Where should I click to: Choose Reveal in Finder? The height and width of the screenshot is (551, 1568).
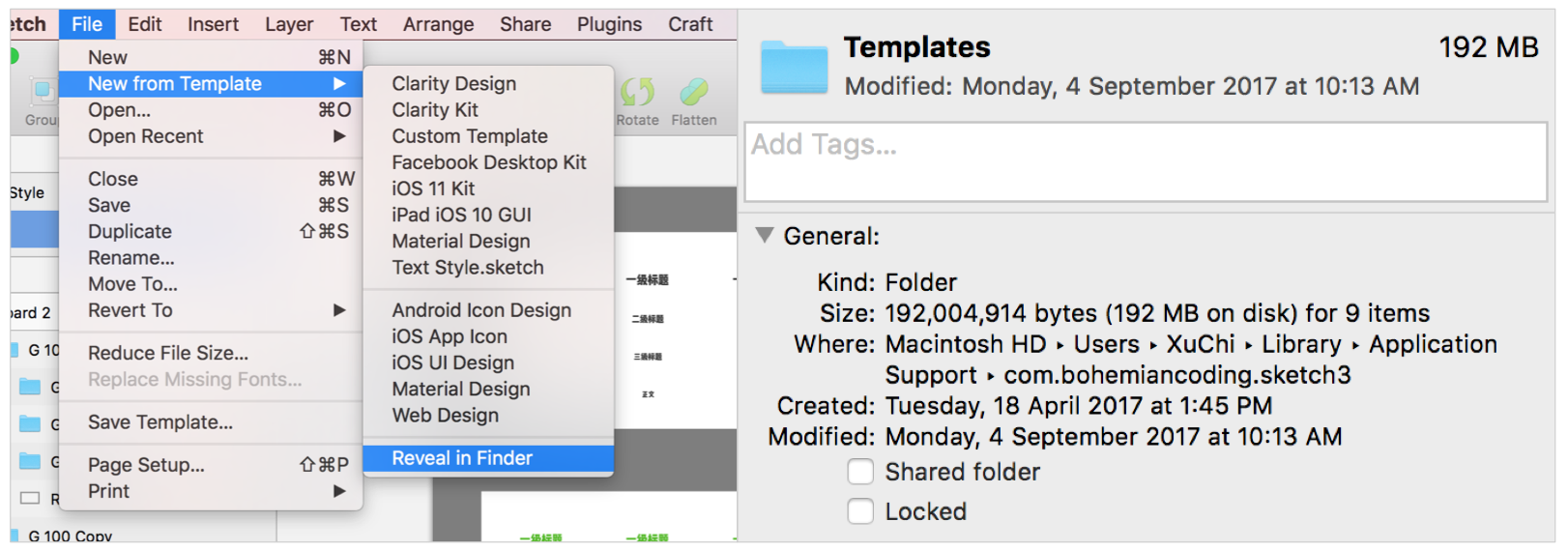(462, 458)
